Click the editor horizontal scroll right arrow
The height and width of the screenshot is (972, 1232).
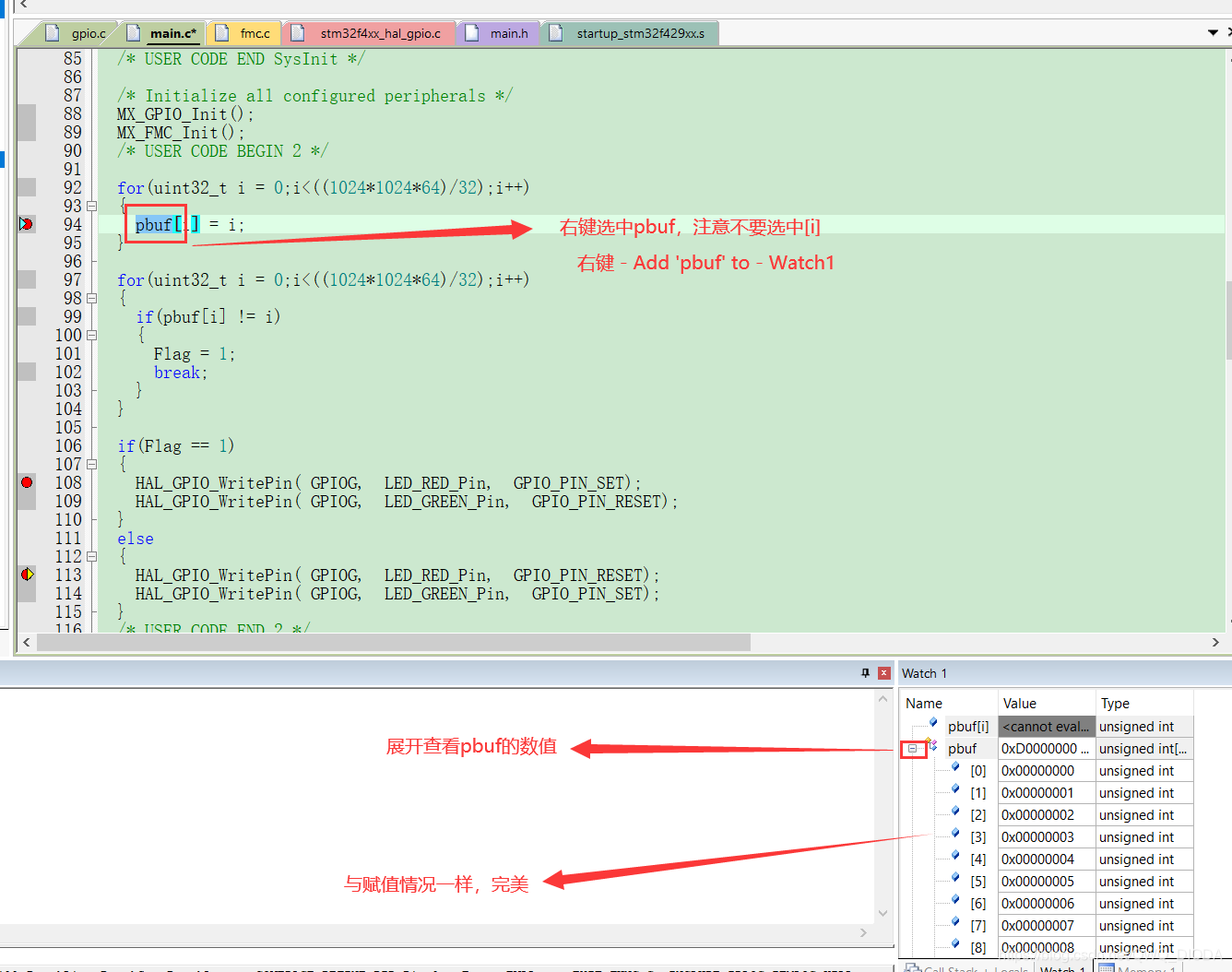click(1215, 642)
